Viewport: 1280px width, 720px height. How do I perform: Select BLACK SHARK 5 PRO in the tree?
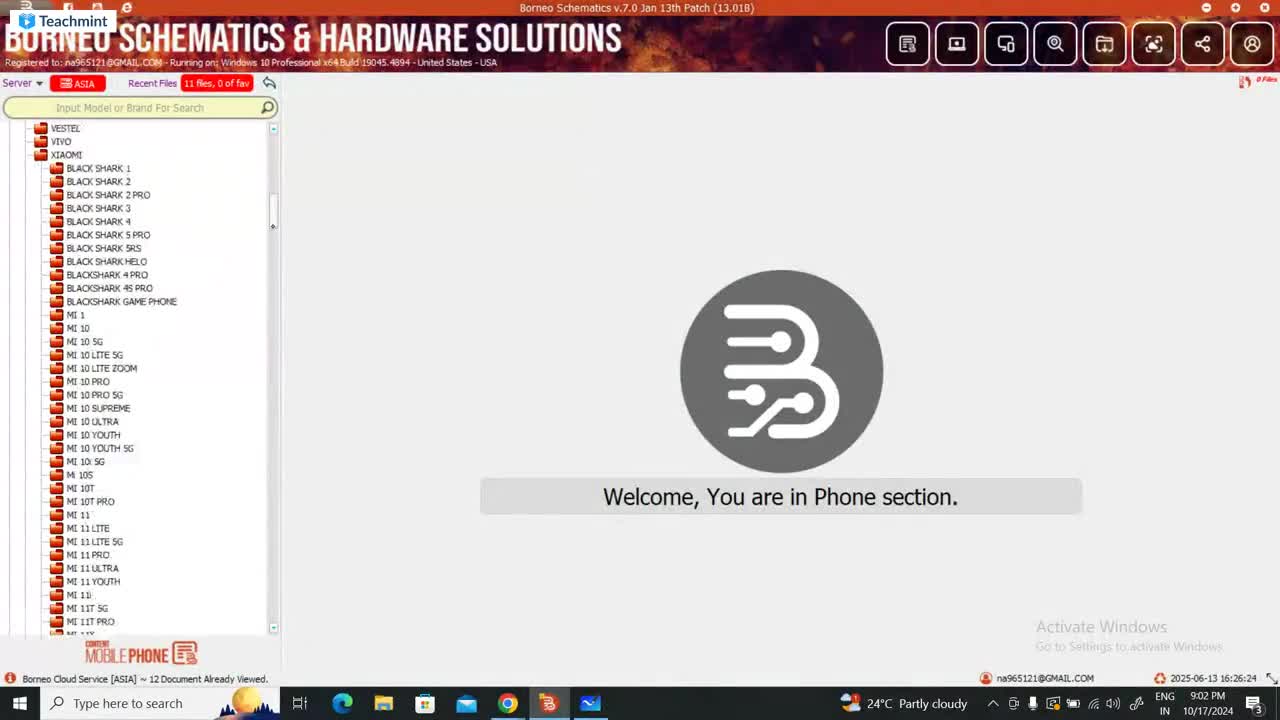(x=108, y=235)
